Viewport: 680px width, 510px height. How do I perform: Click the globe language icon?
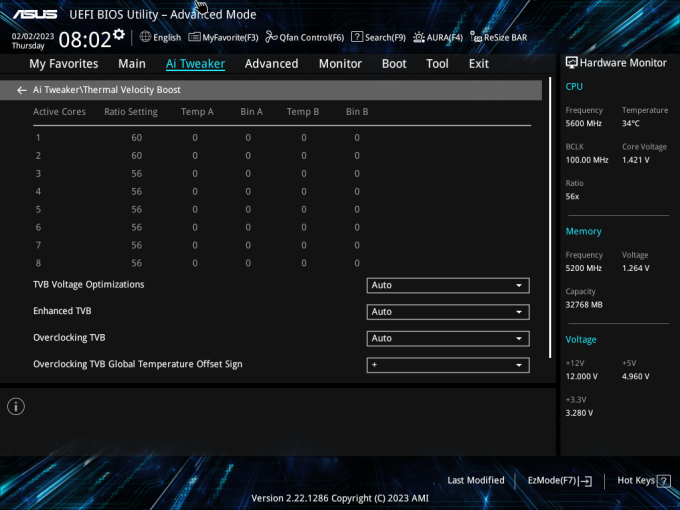(145, 37)
